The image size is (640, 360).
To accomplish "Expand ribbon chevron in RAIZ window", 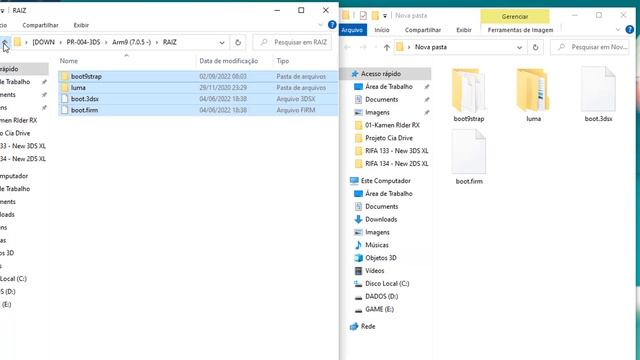I will point(320,25).
